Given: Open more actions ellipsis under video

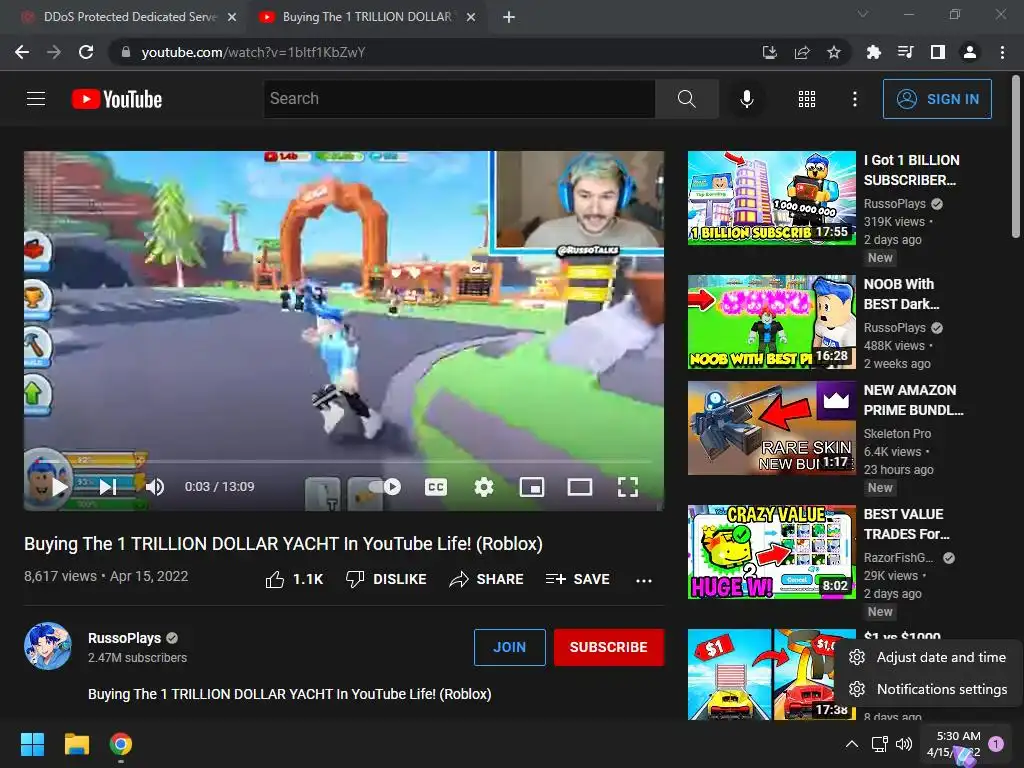Looking at the screenshot, I should click(644, 580).
